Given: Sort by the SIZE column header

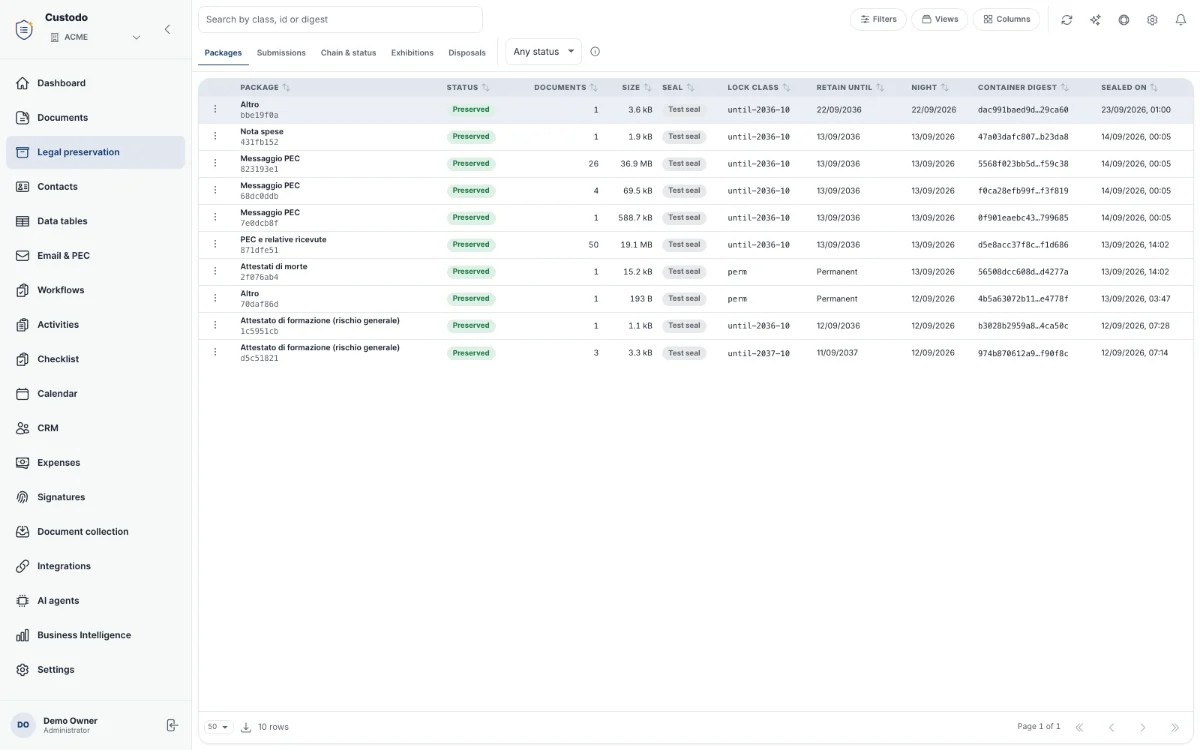Looking at the screenshot, I should [636, 88].
